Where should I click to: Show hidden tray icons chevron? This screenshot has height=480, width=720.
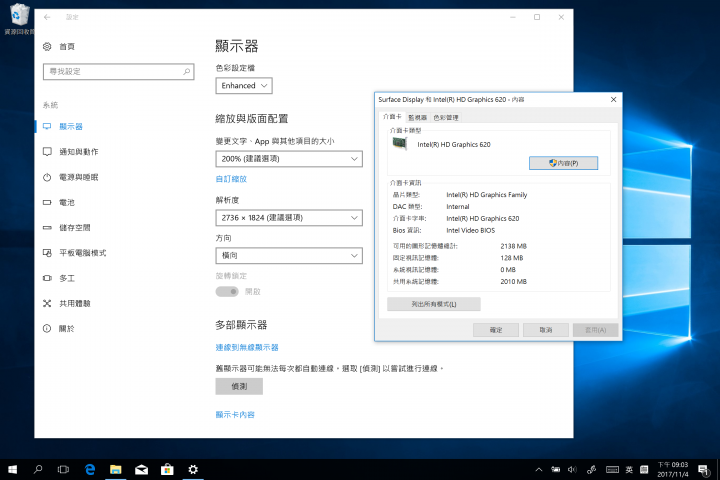coord(539,469)
